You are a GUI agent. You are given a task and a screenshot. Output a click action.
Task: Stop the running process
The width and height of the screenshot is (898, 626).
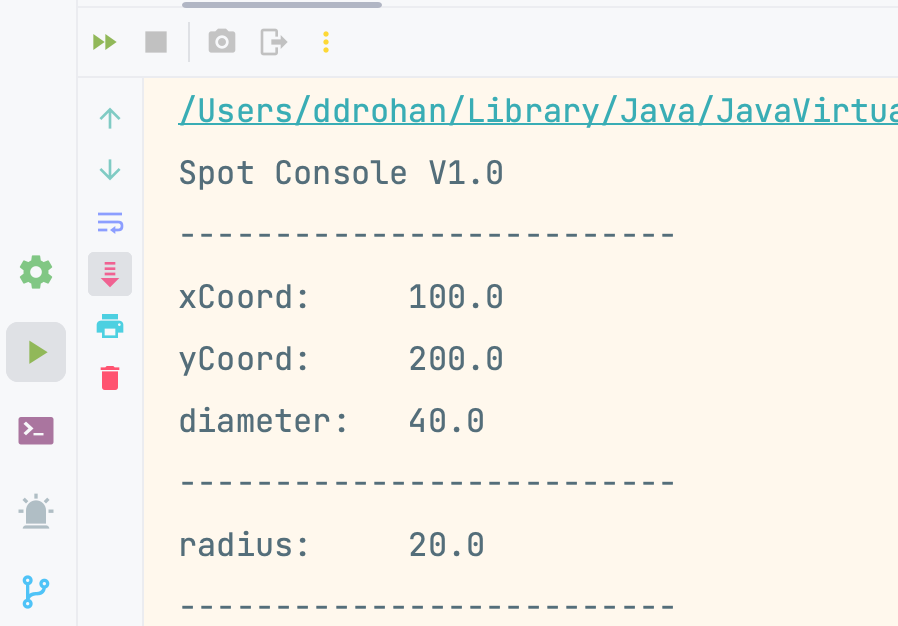[156, 42]
